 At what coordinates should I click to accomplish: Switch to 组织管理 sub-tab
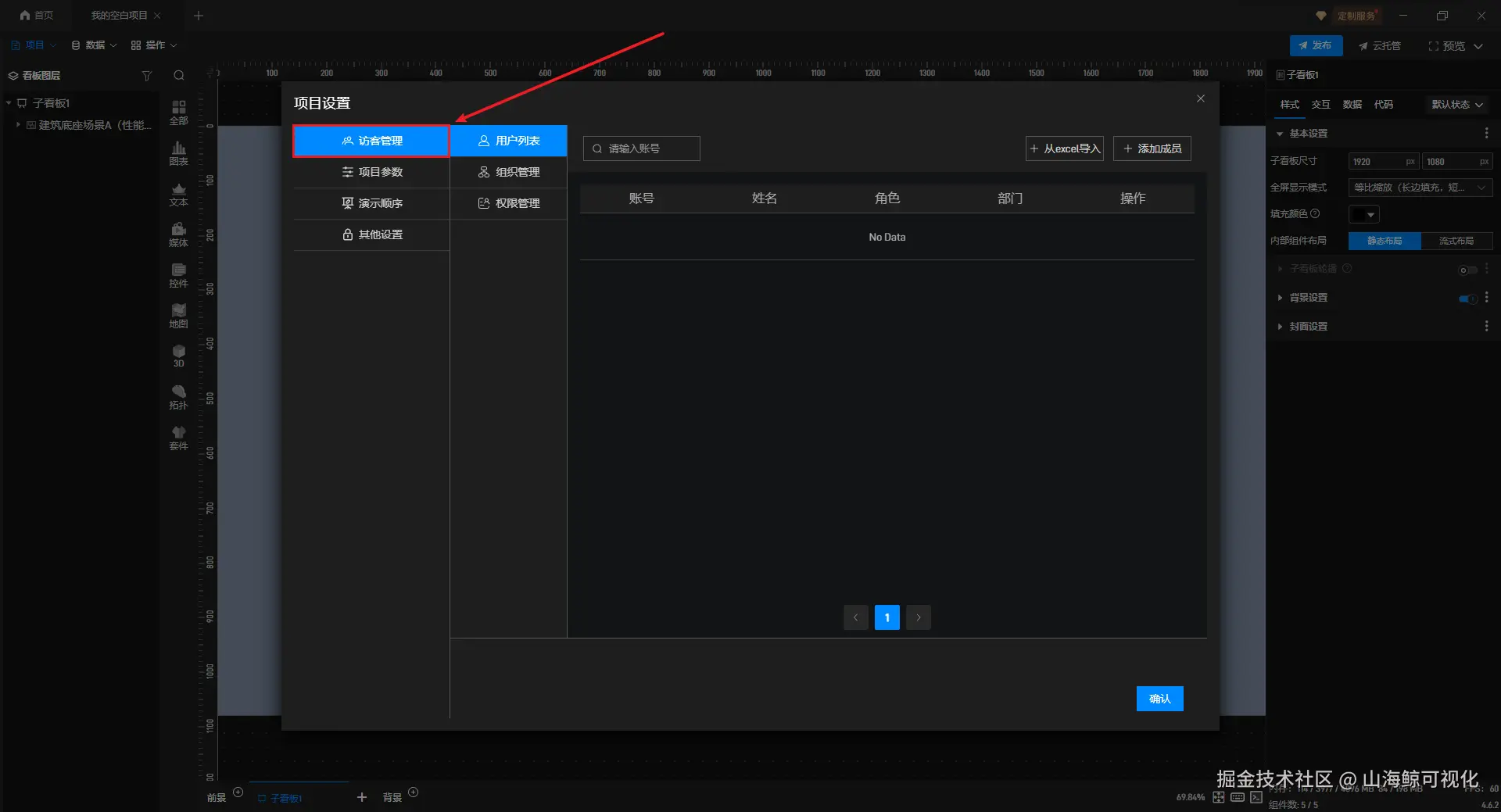pos(508,172)
